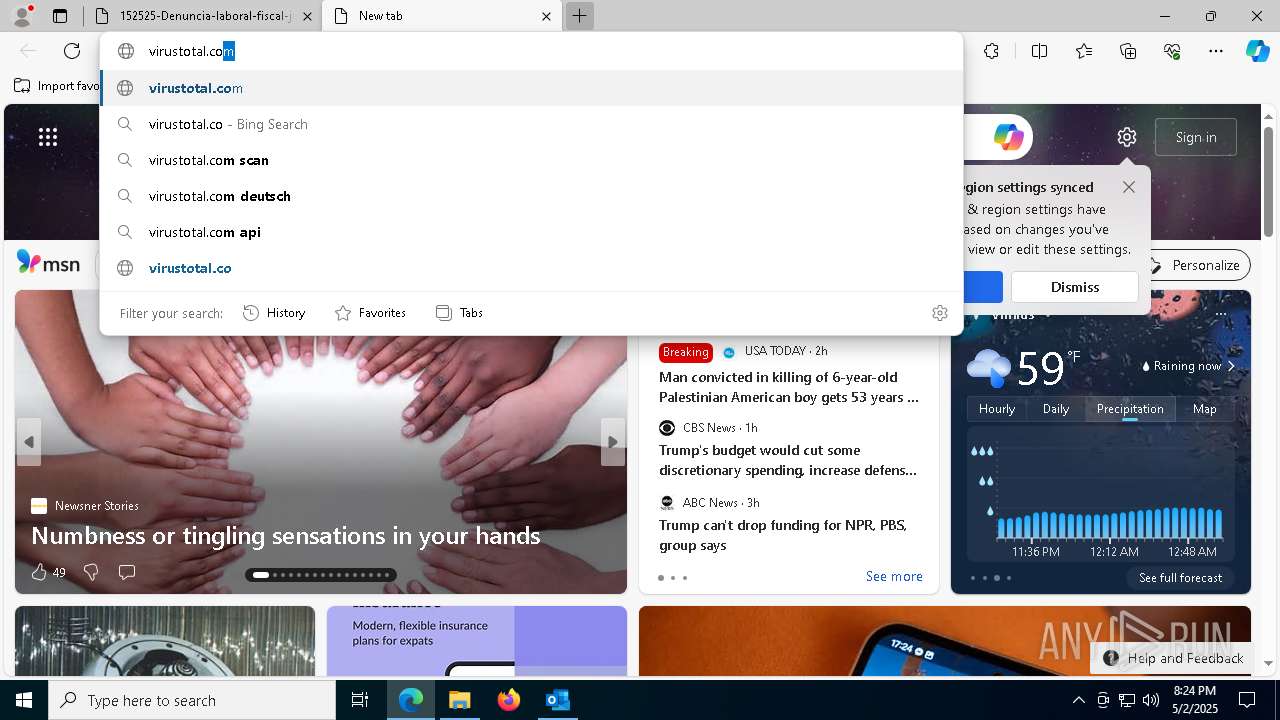This screenshot has width=1280, height=720.
Task: Open the USA TODAY Palestinian boy headline
Action: click(x=789, y=387)
